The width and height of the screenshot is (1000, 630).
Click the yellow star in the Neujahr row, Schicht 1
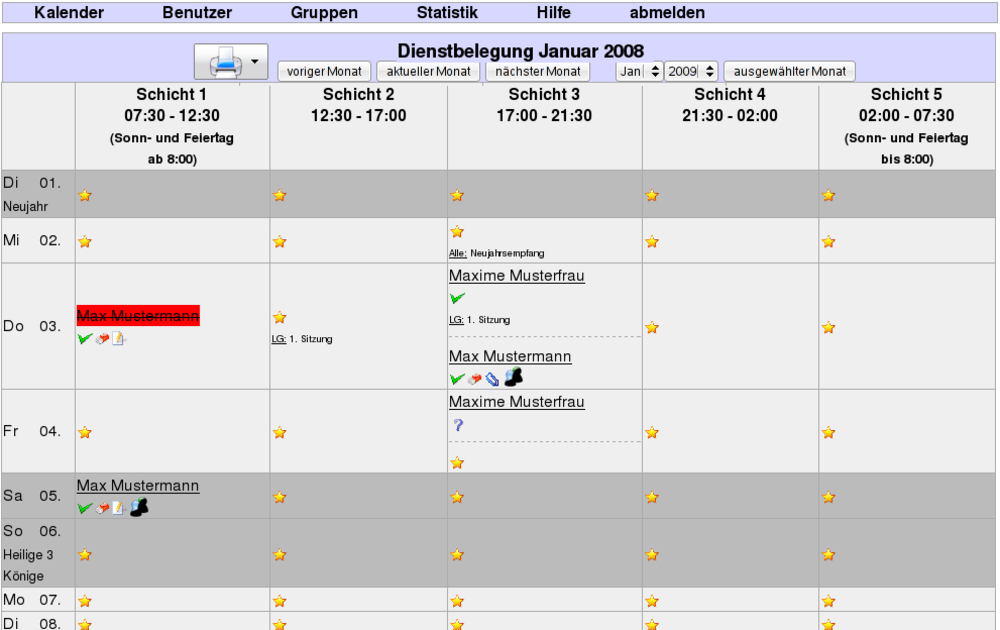(x=84, y=195)
